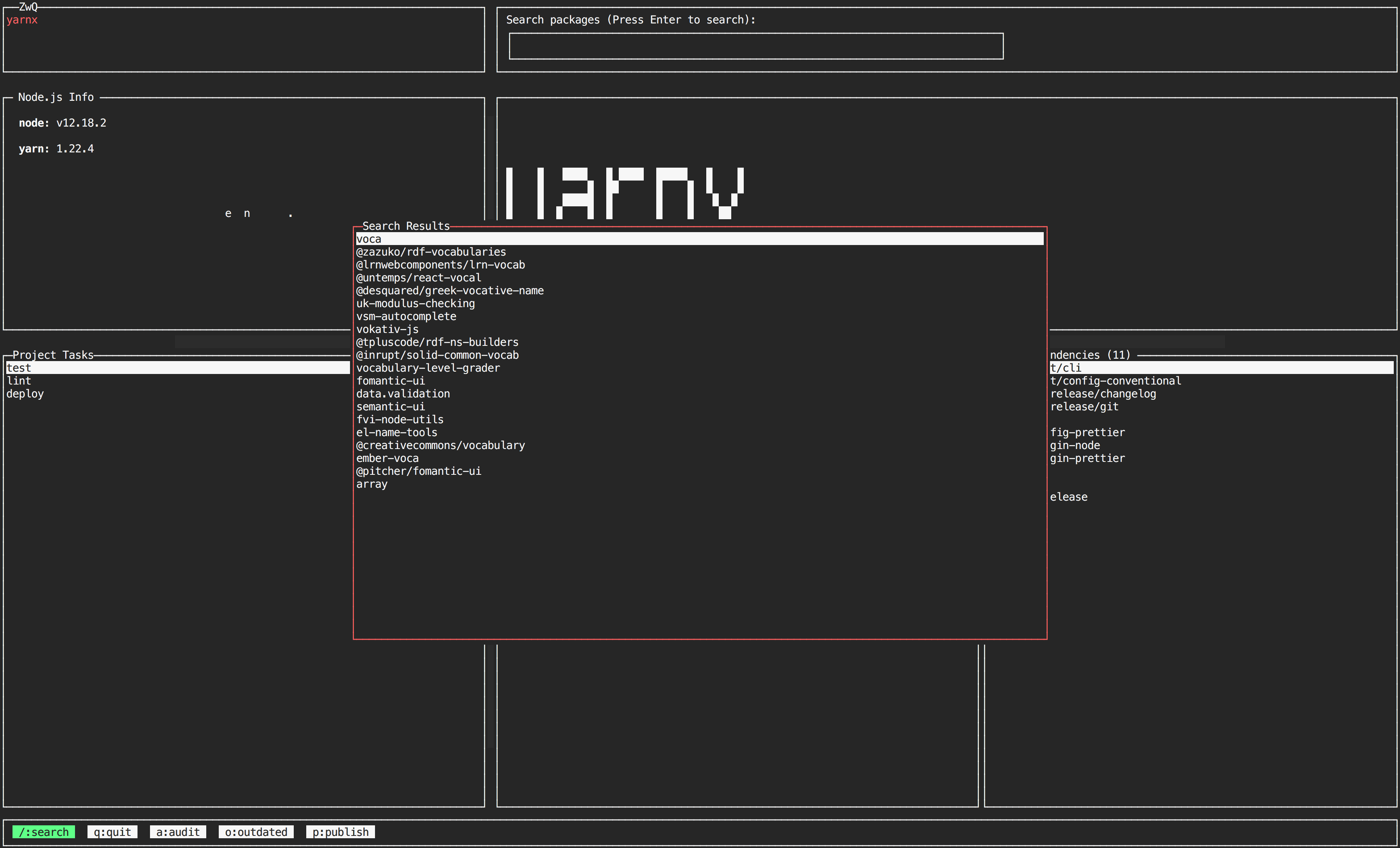Viewport: 1400px width, 848px height.
Task: Select the 'test' project task
Action: pos(19,368)
